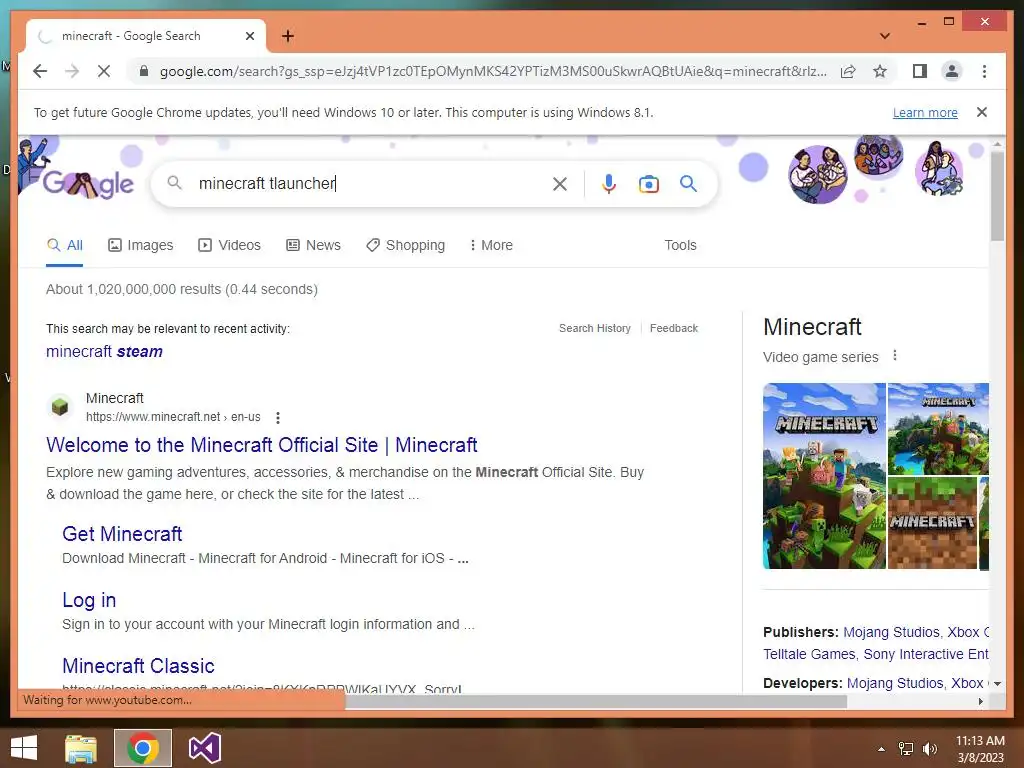1024x768 pixels.
Task: Click the Chrome taskbar icon
Action: pyautogui.click(x=143, y=748)
